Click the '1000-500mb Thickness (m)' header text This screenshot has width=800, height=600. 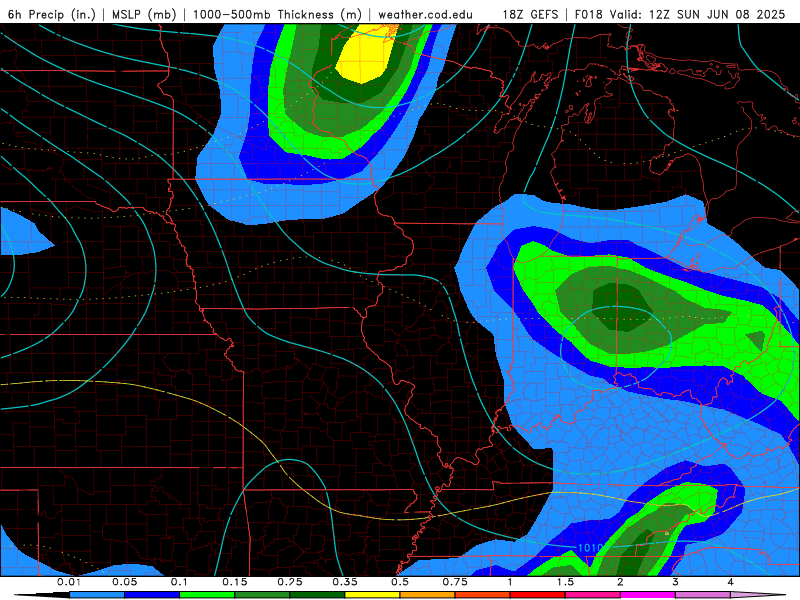[x=277, y=14]
